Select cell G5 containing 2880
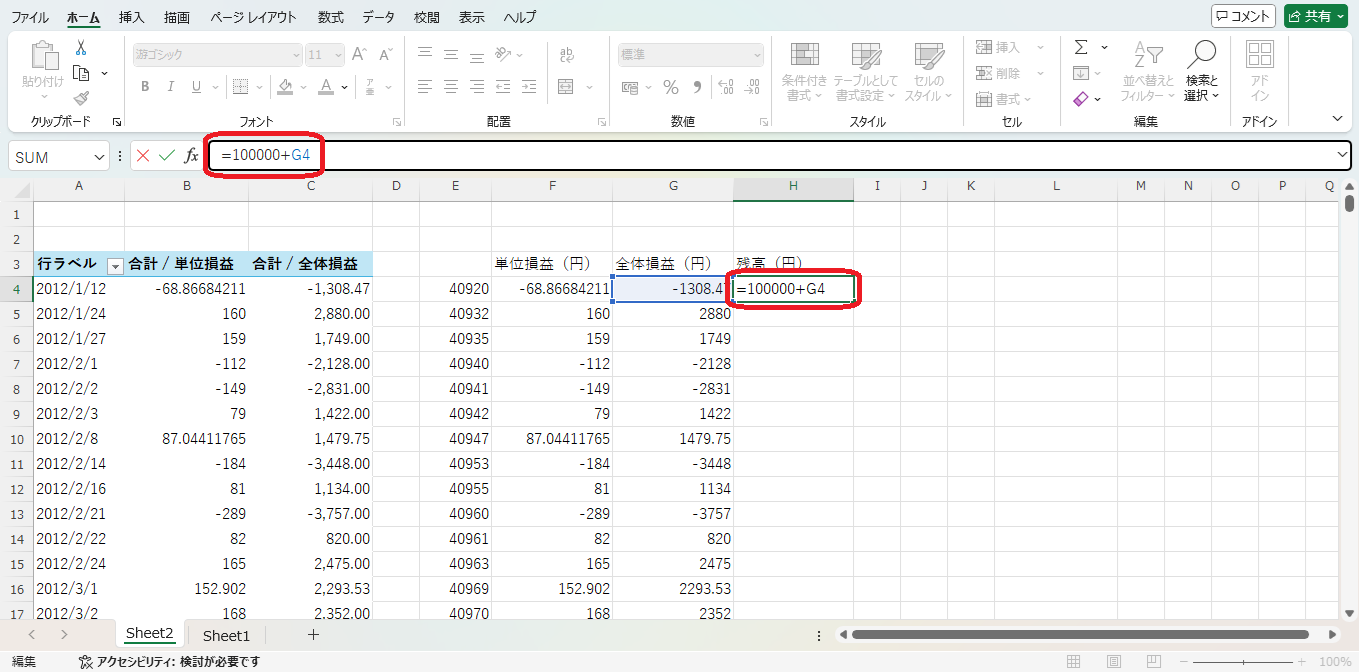The width and height of the screenshot is (1359, 672). point(673,313)
